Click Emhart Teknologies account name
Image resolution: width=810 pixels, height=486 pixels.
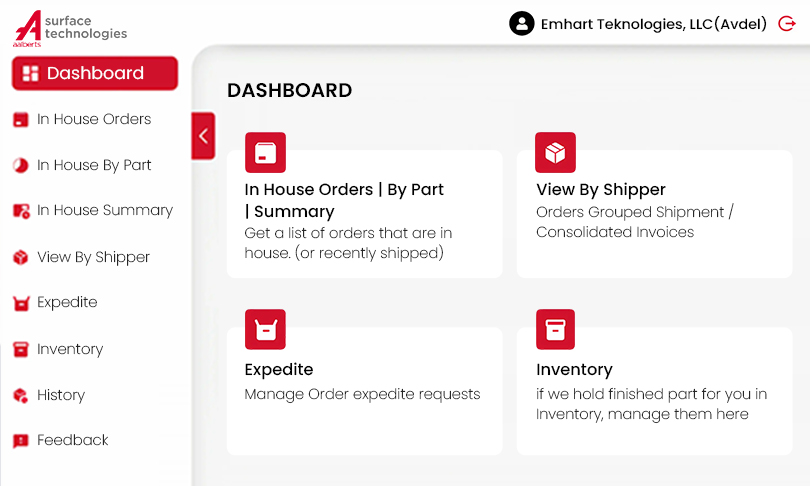[x=654, y=23]
